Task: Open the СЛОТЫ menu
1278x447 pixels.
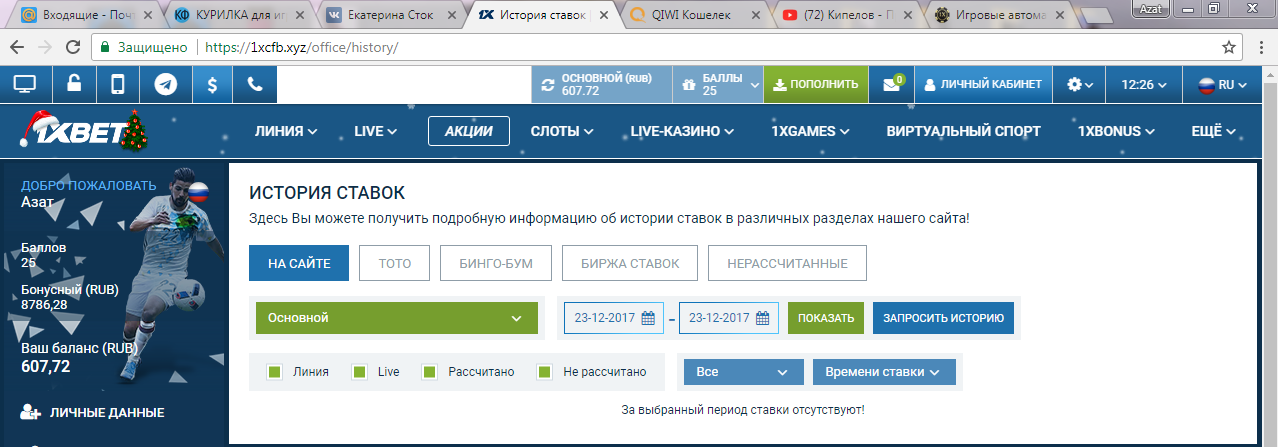Action: pyautogui.click(x=561, y=131)
